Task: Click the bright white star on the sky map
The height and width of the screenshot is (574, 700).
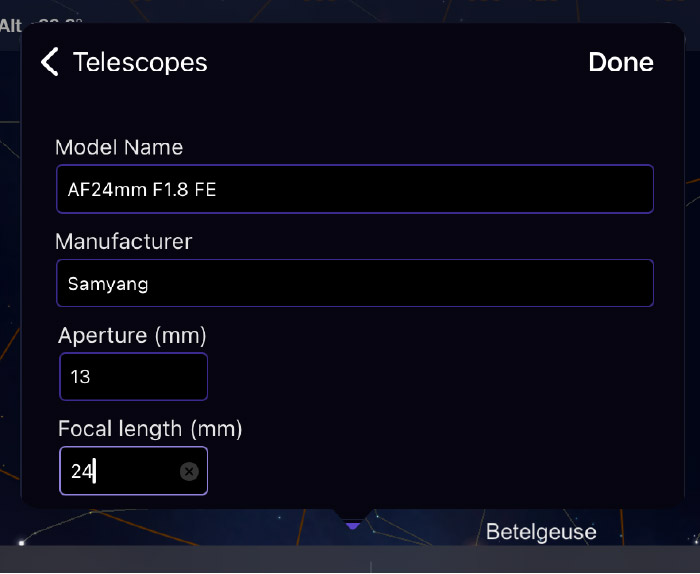Action: (21, 542)
